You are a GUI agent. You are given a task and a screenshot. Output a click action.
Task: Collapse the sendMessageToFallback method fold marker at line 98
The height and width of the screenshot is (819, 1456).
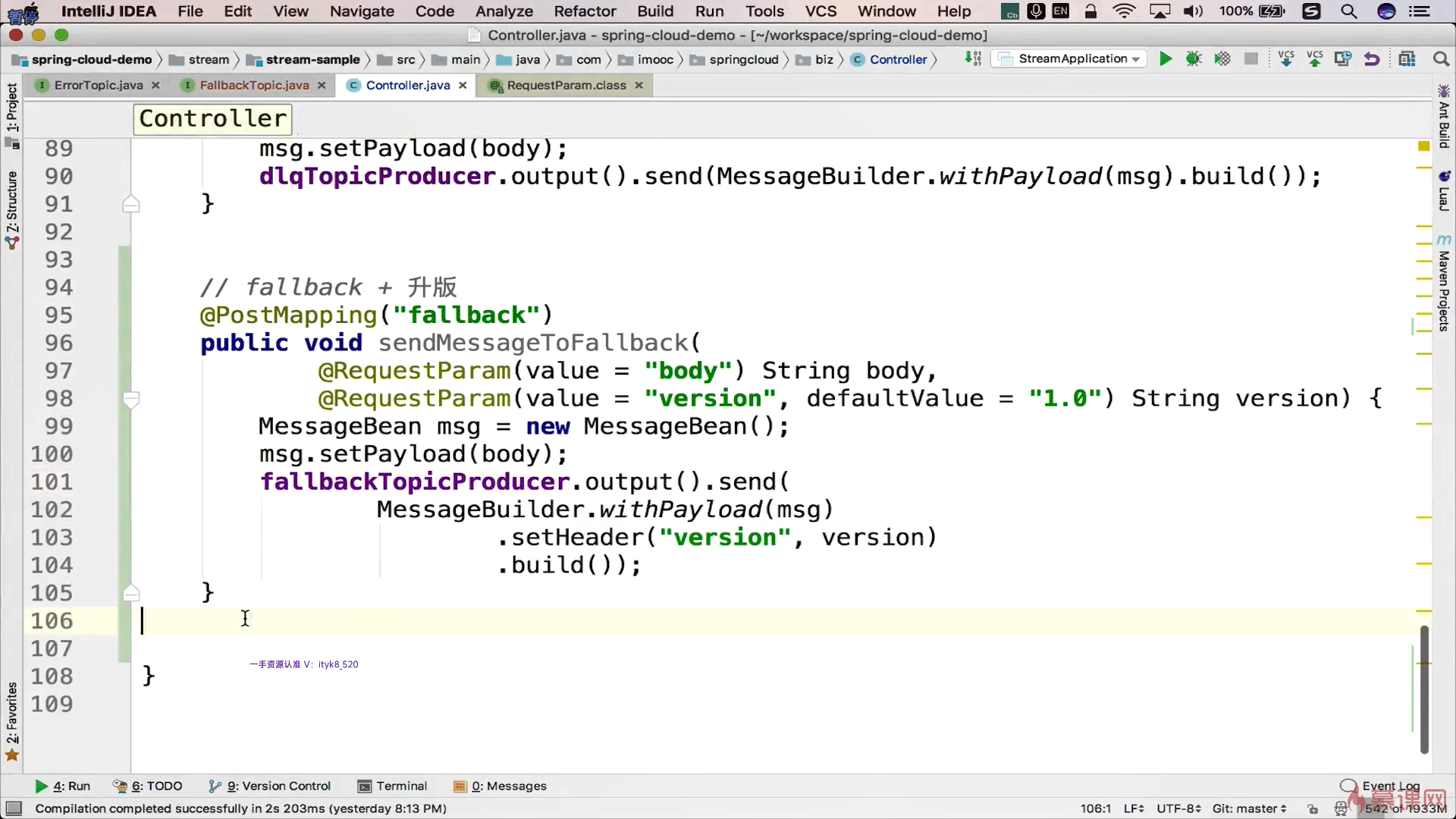click(x=130, y=399)
